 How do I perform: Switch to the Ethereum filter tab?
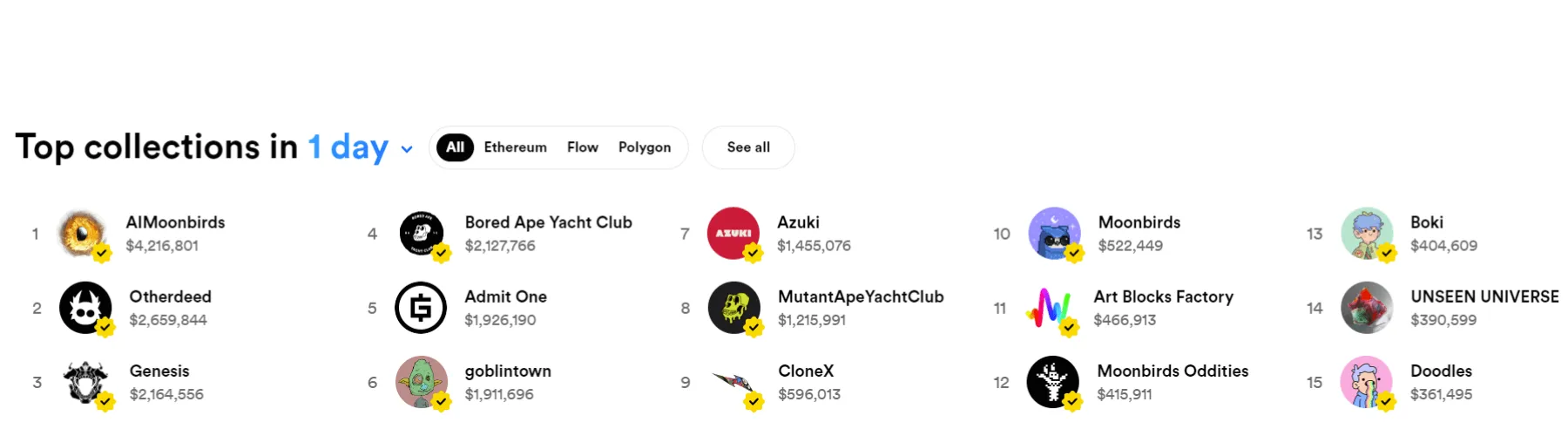pos(515,147)
